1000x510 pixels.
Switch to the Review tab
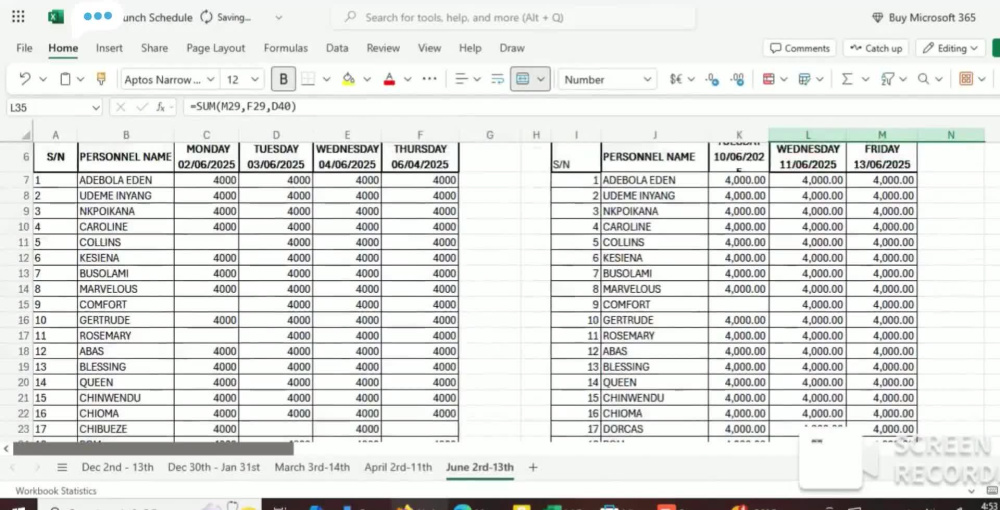[x=383, y=48]
